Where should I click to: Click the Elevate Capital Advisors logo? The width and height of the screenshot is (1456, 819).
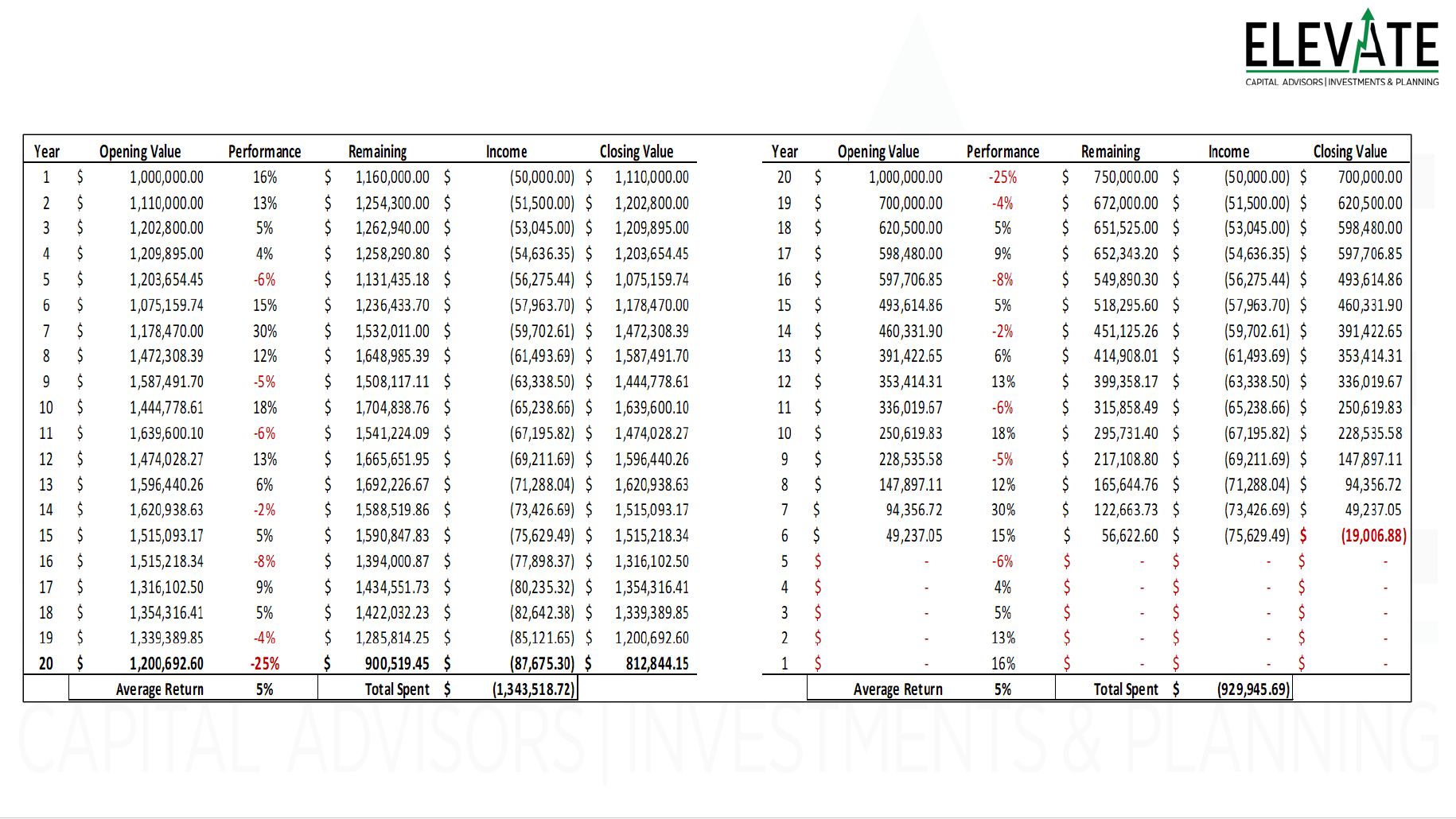click(1341, 48)
